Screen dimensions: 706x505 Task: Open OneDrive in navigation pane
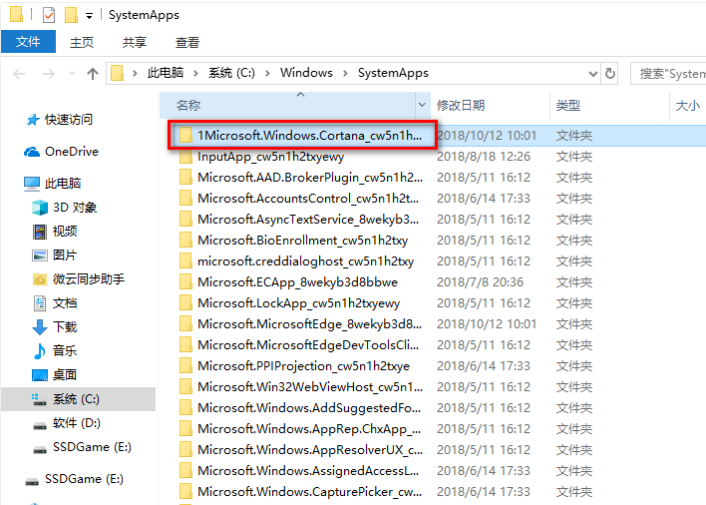coord(61,152)
